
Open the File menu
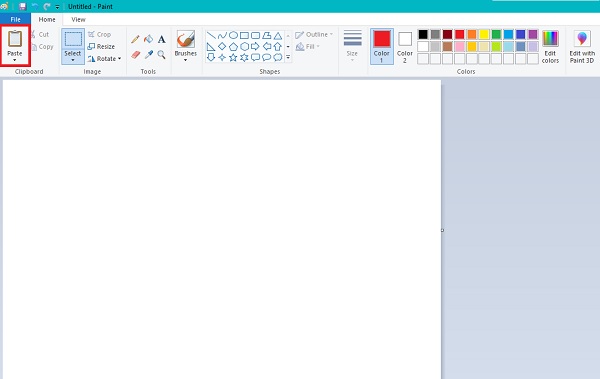tap(15, 19)
